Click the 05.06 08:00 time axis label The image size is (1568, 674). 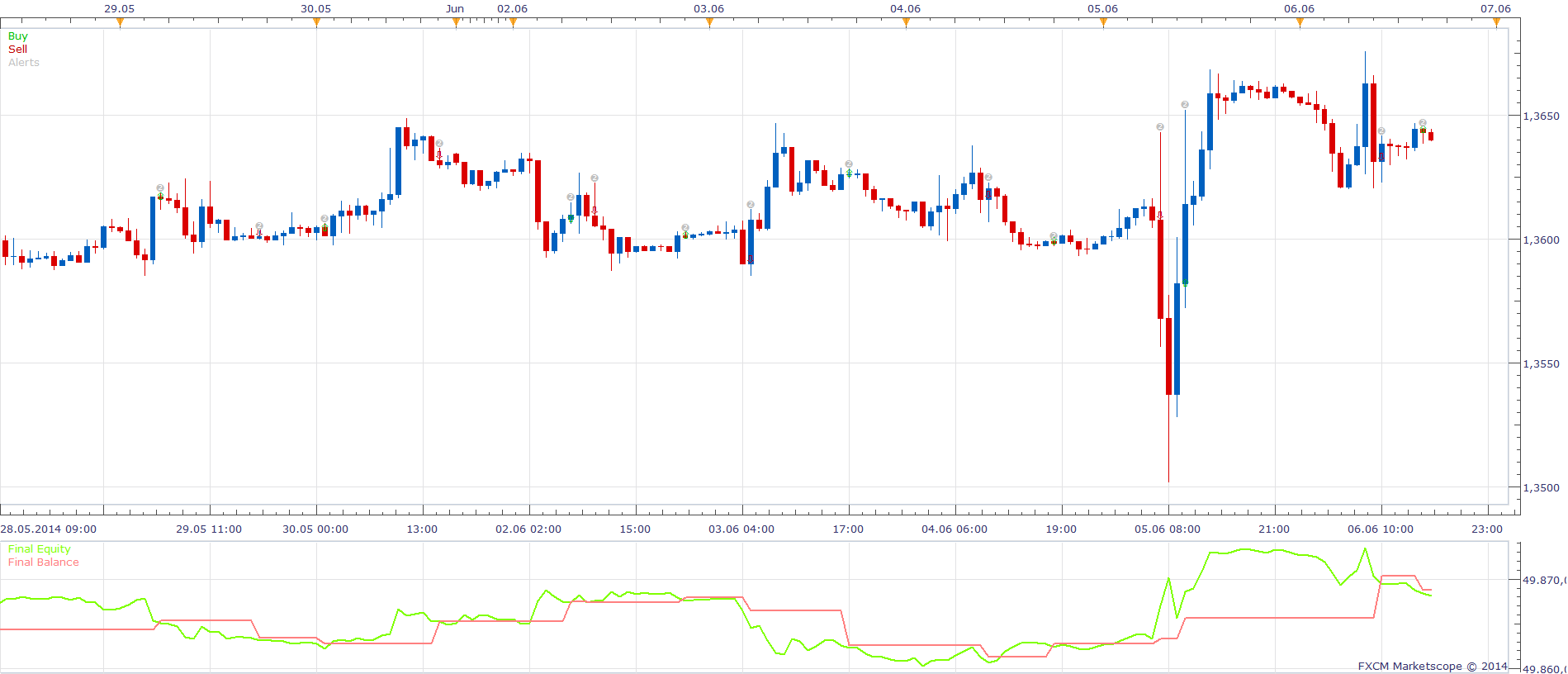[1167, 529]
